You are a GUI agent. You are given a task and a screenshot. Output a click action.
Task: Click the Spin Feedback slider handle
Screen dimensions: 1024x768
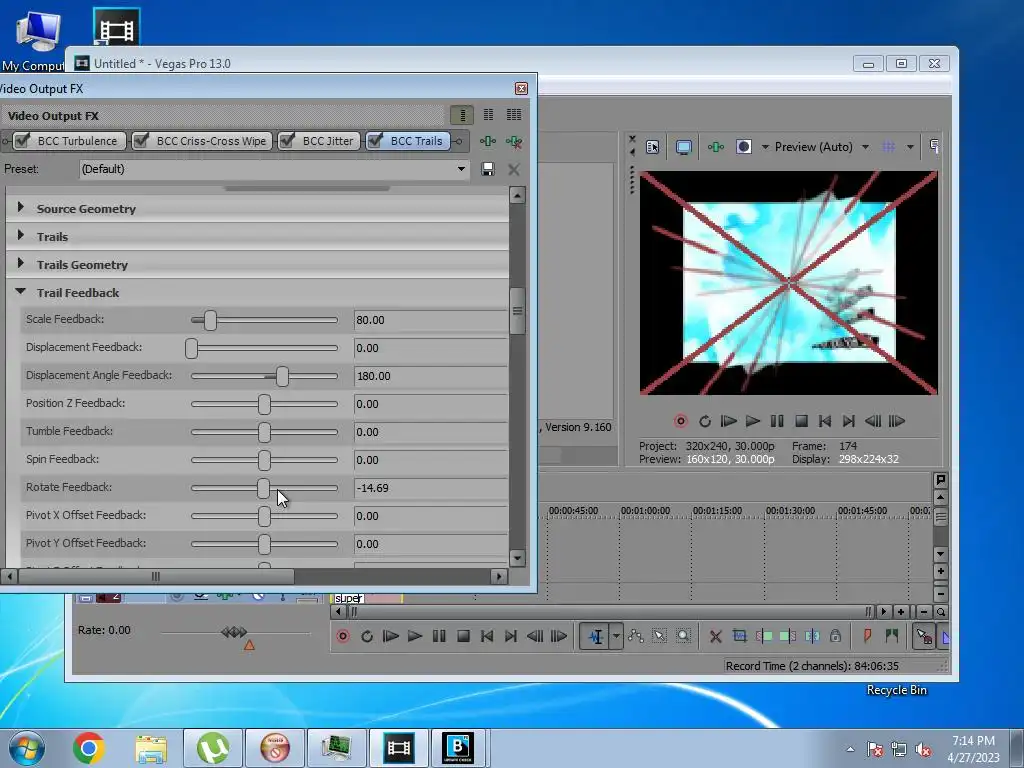pyautogui.click(x=264, y=460)
